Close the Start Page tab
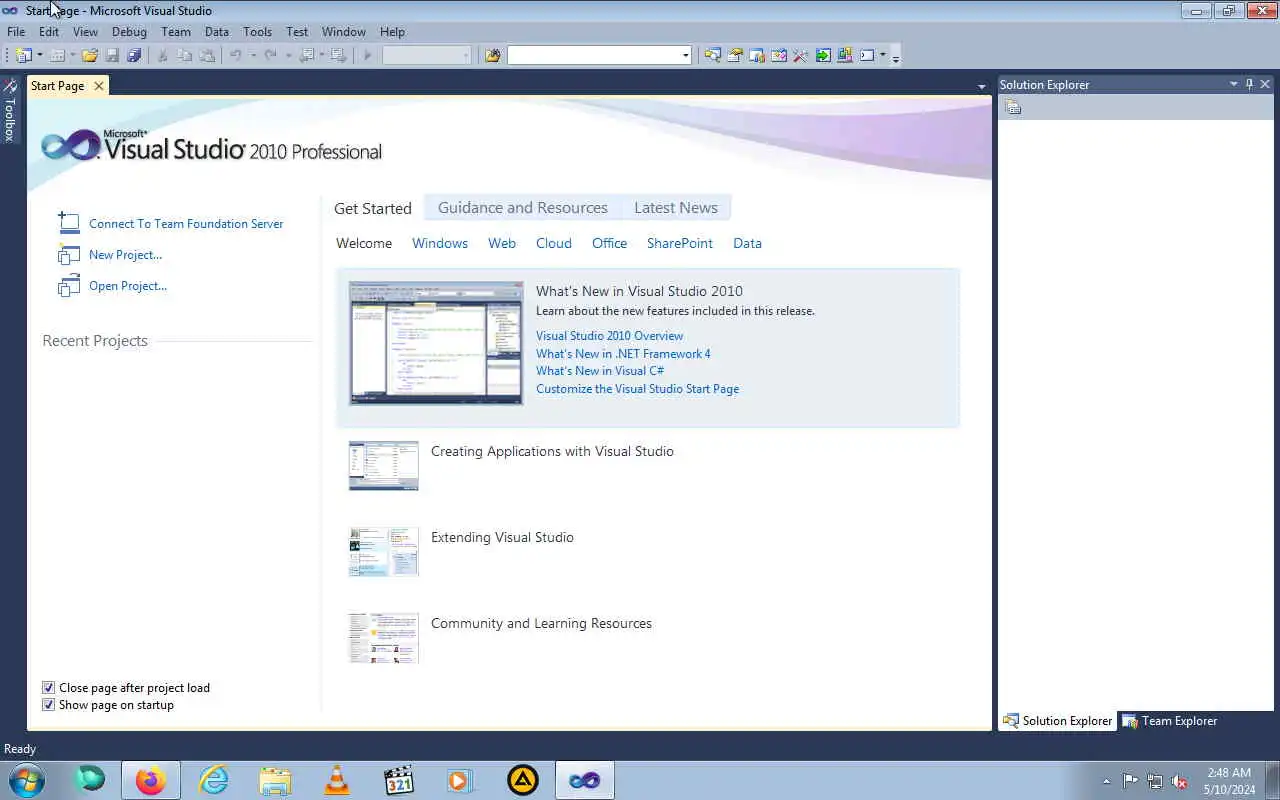The height and width of the screenshot is (800, 1280). (x=98, y=86)
